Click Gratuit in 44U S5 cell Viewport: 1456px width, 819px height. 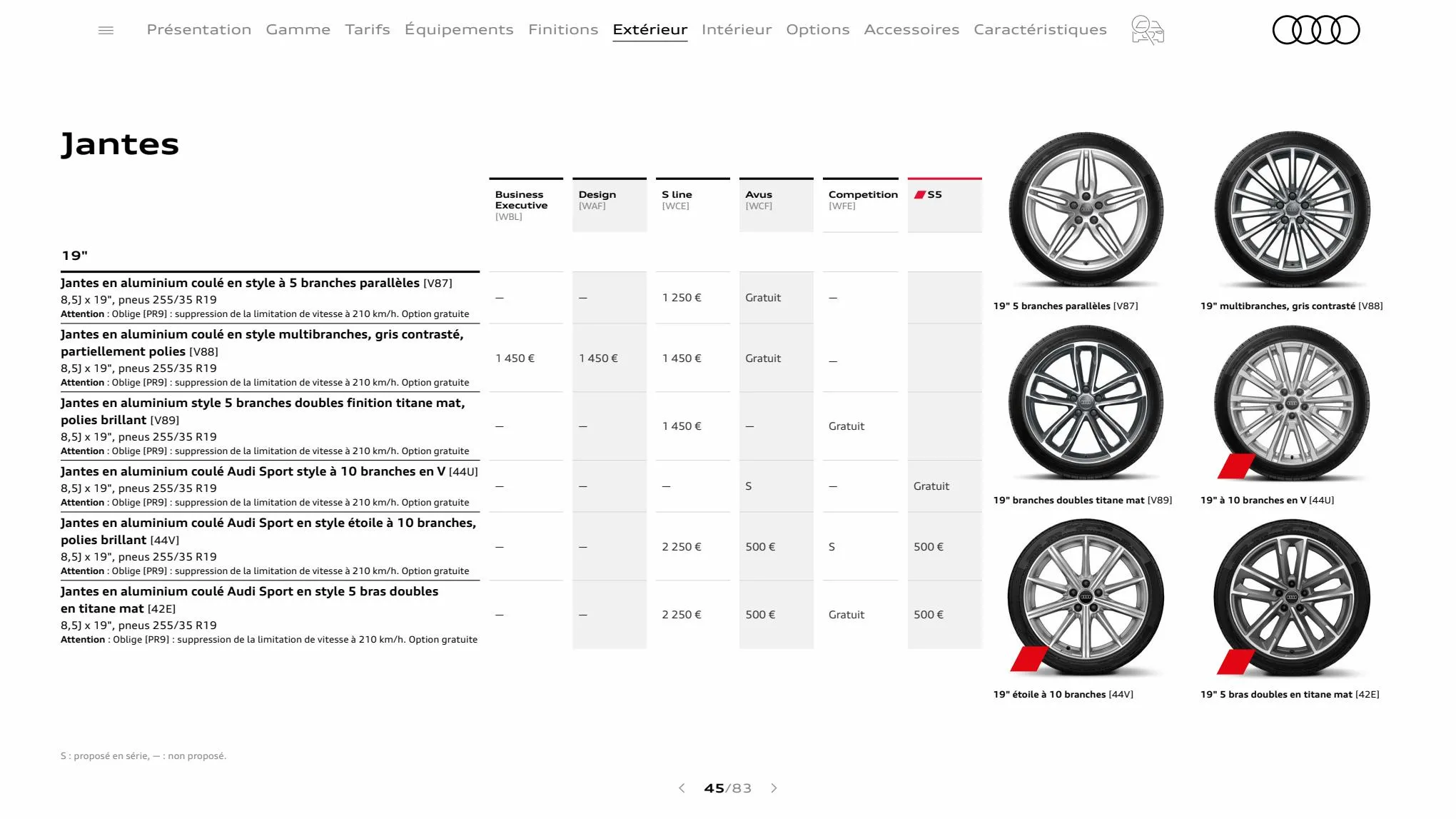pyautogui.click(x=931, y=486)
